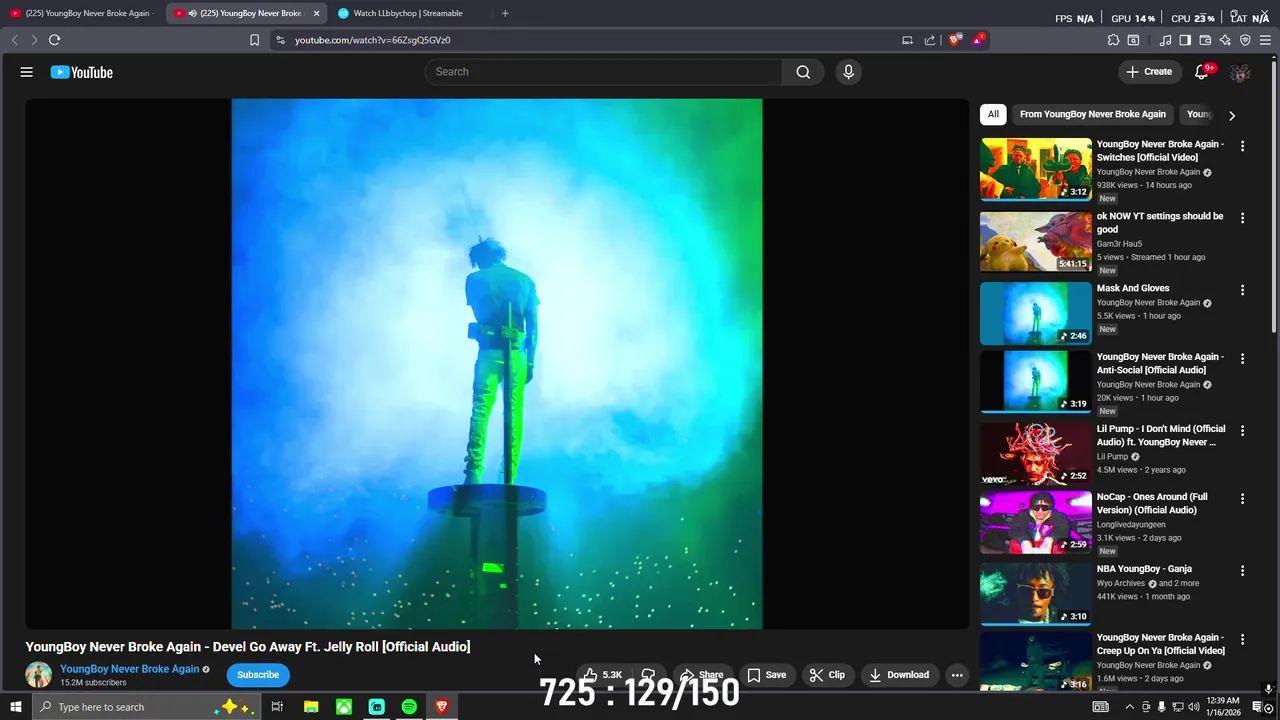
Task: Reload the current page
Action: tap(54, 40)
